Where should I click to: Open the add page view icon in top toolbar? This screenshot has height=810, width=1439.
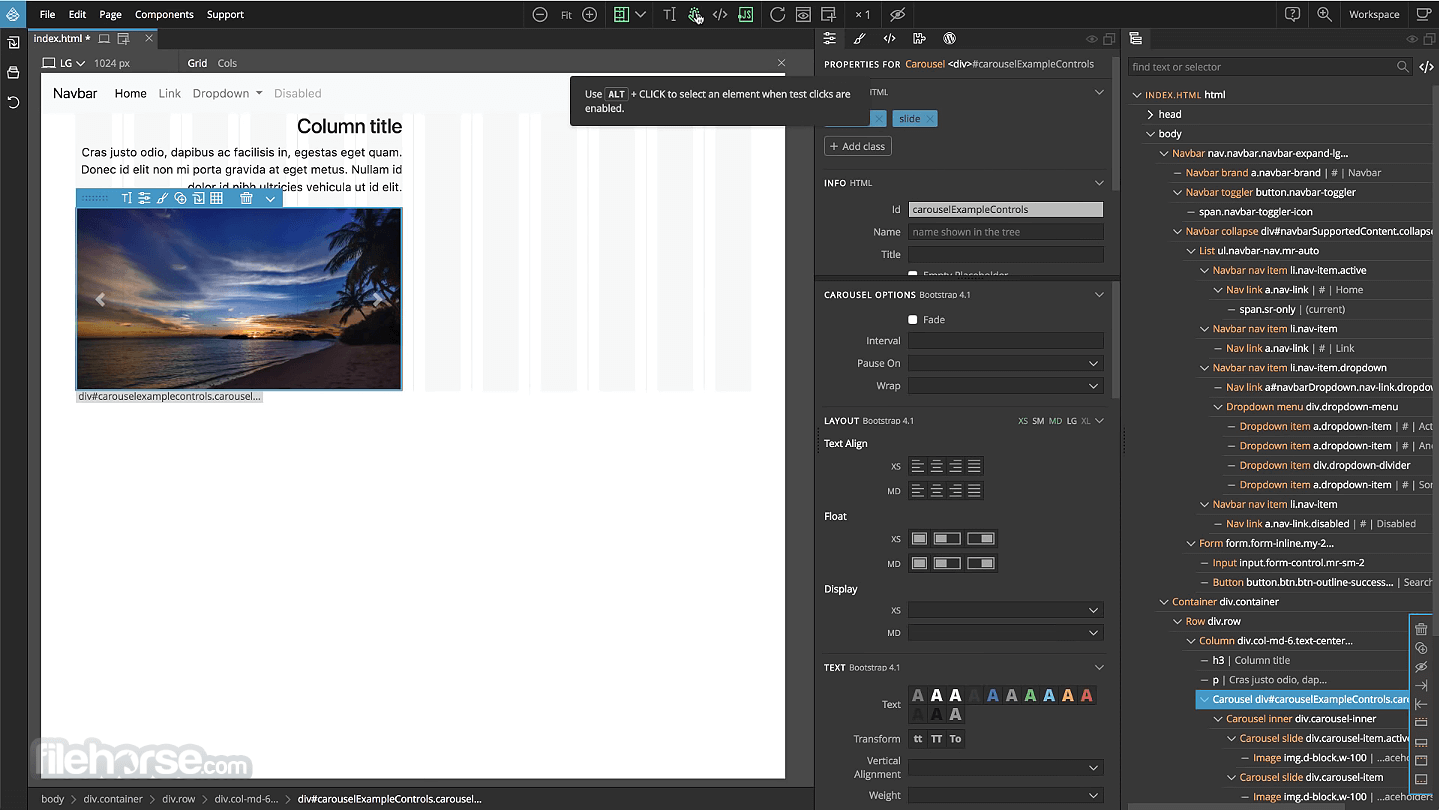828,14
